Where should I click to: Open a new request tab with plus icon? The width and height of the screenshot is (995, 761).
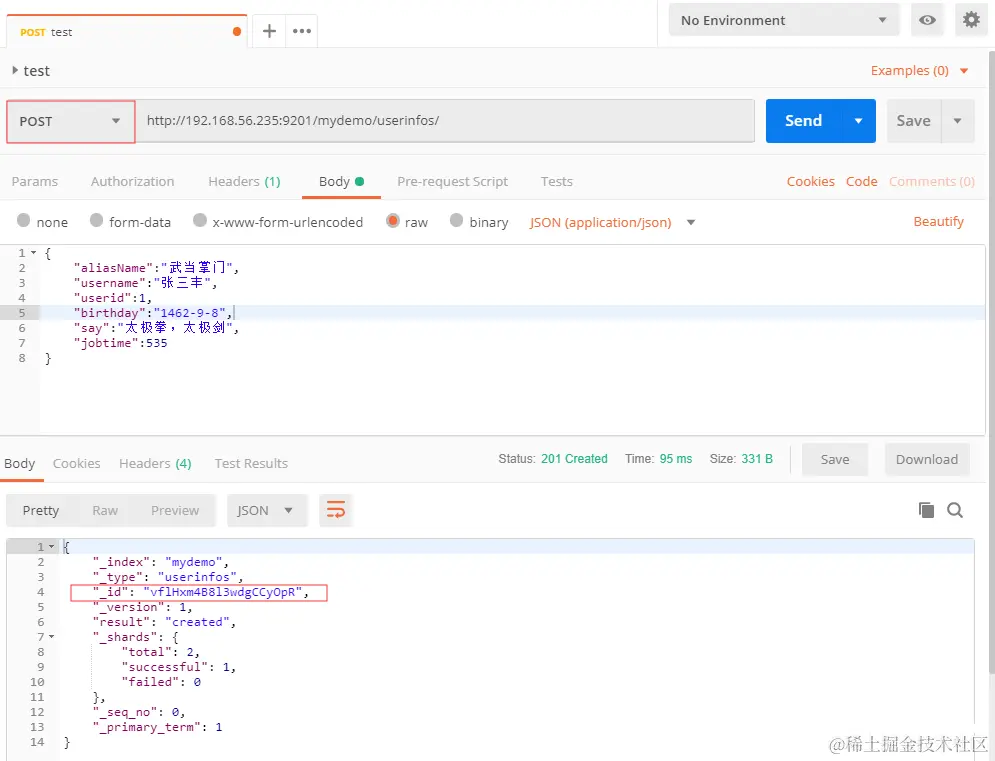(269, 31)
